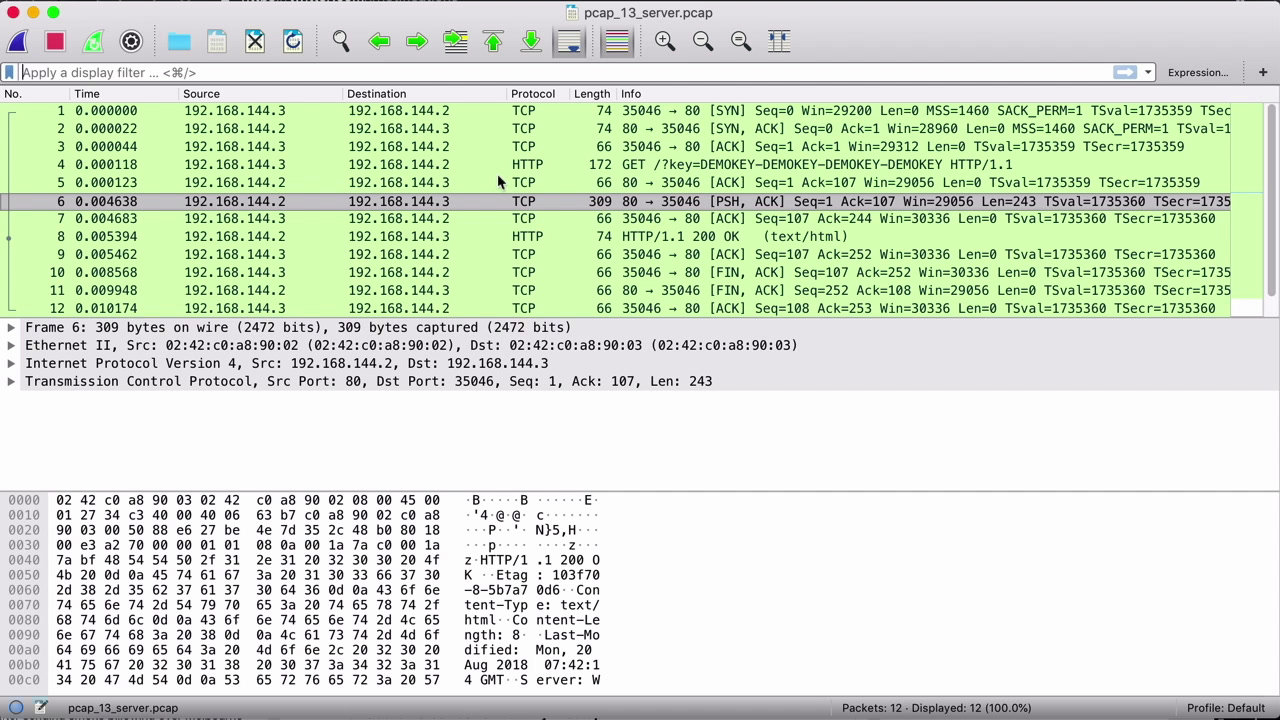Select packet 7 at time 0.004683

tap(616, 219)
